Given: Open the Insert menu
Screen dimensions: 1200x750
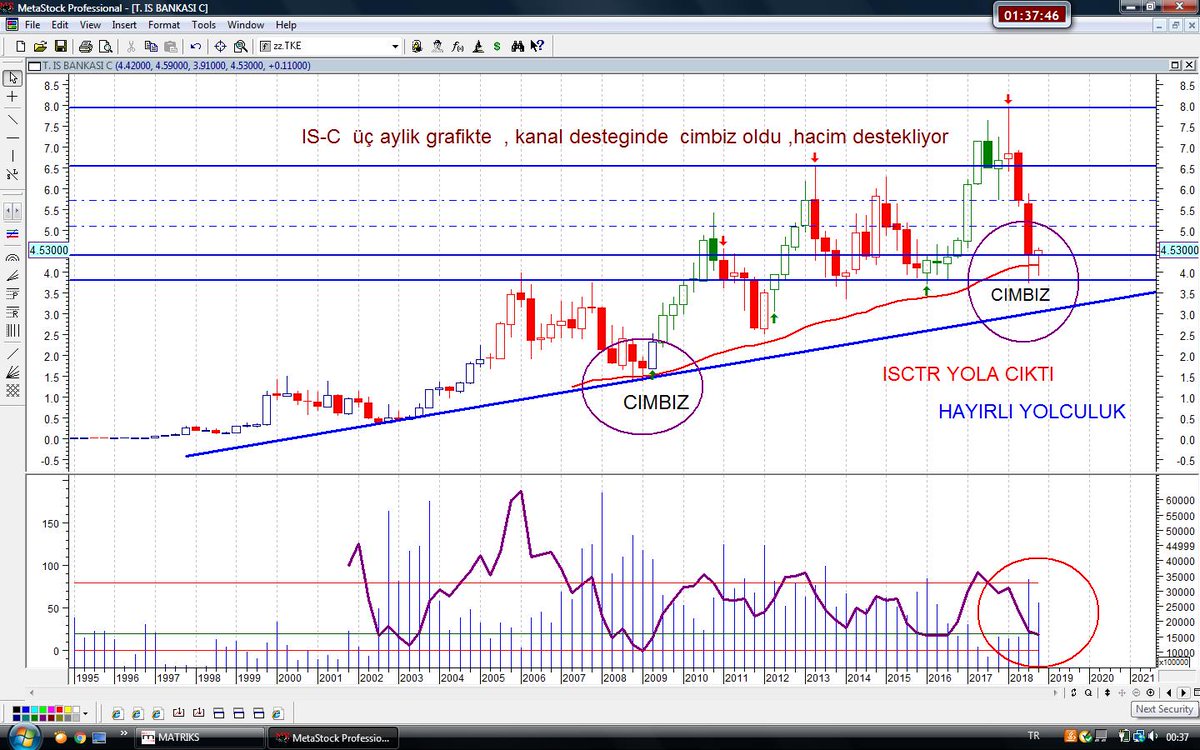Looking at the screenshot, I should click(x=125, y=24).
